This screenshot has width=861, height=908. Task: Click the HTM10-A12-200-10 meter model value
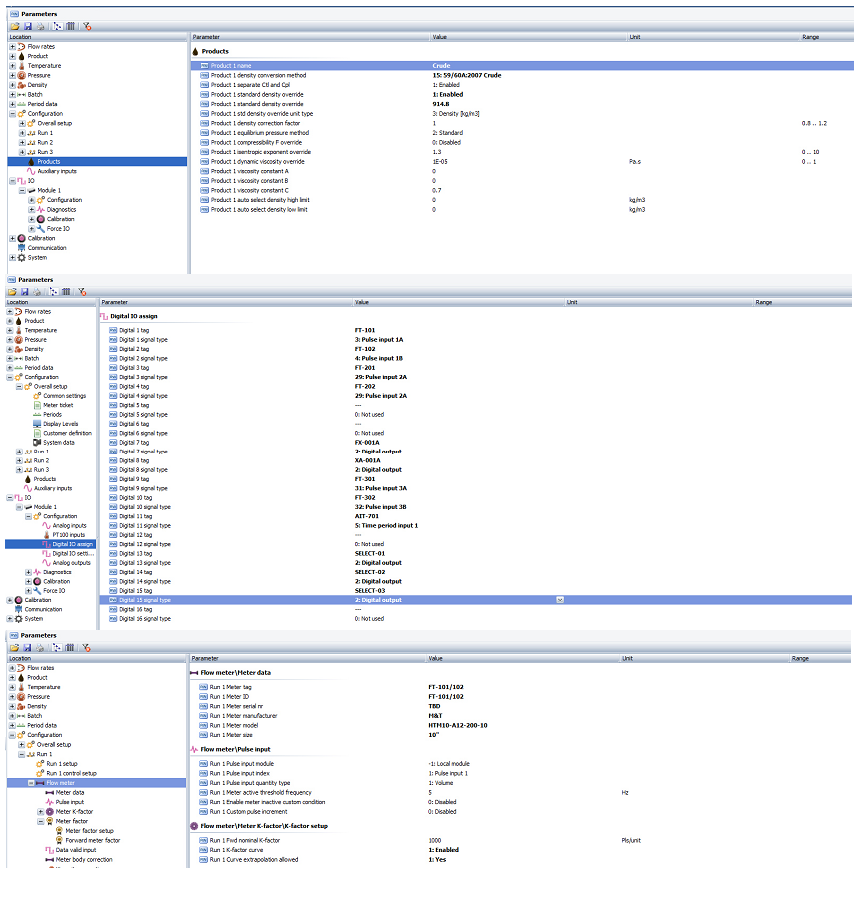457,726
